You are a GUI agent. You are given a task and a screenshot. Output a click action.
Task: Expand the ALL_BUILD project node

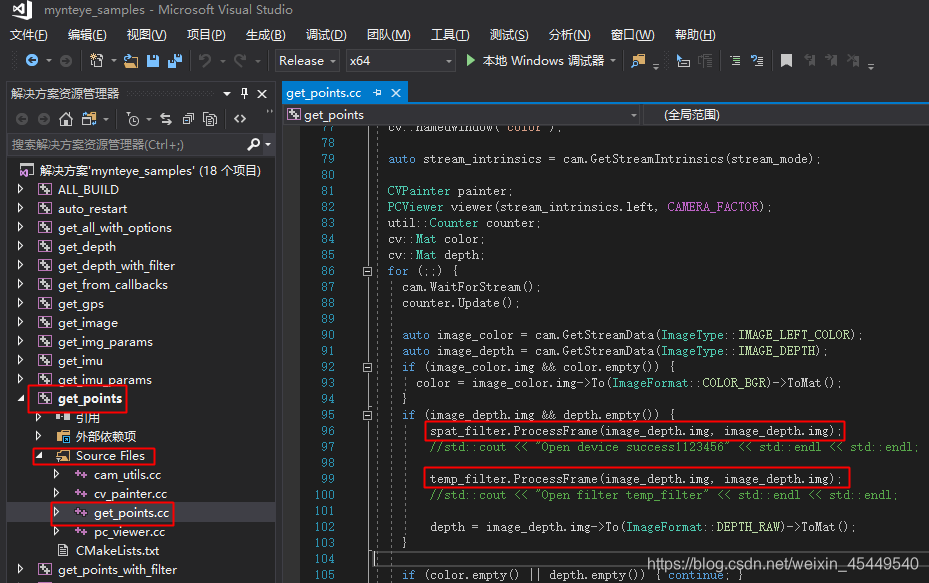[21, 189]
